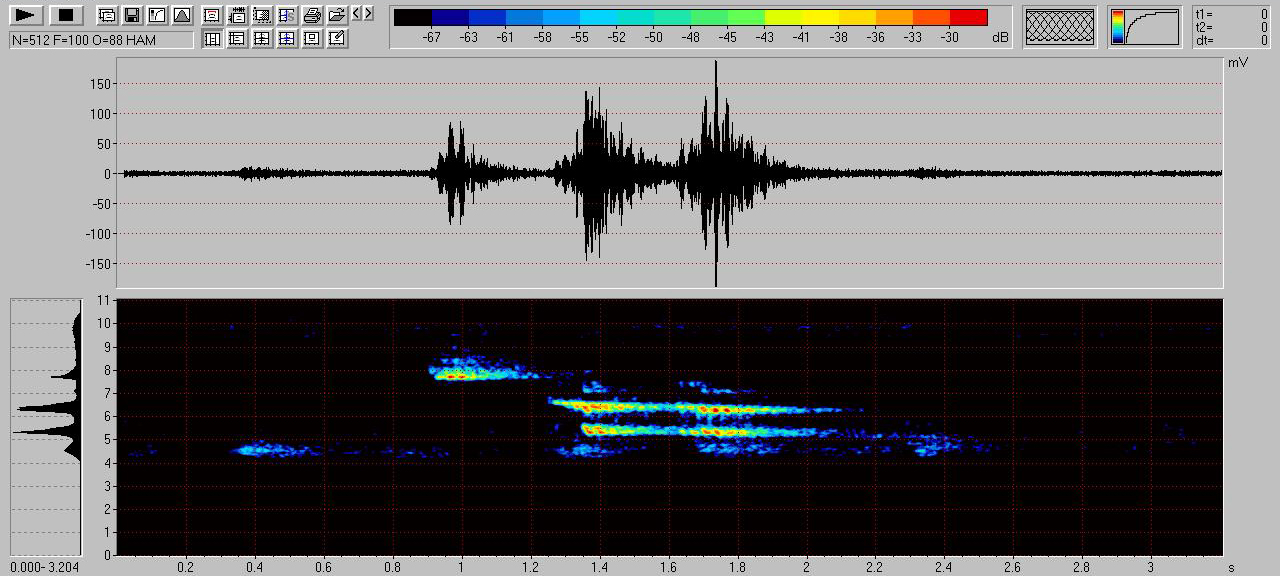This screenshot has width=1280, height=576.
Task: Click the overlapping windows icon
Action: [106, 15]
